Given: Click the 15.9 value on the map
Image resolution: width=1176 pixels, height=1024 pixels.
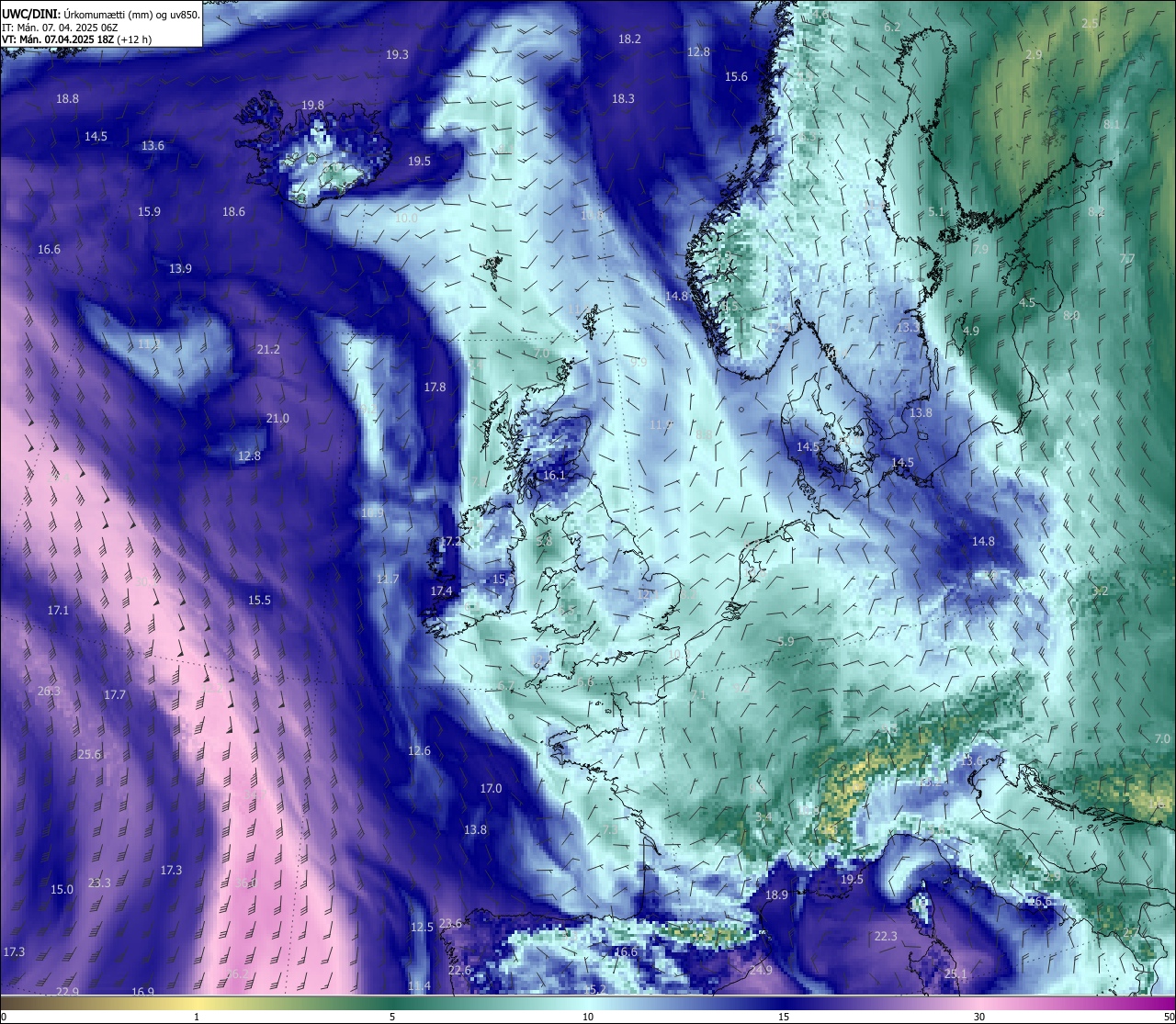Looking at the screenshot, I should 149,212.
